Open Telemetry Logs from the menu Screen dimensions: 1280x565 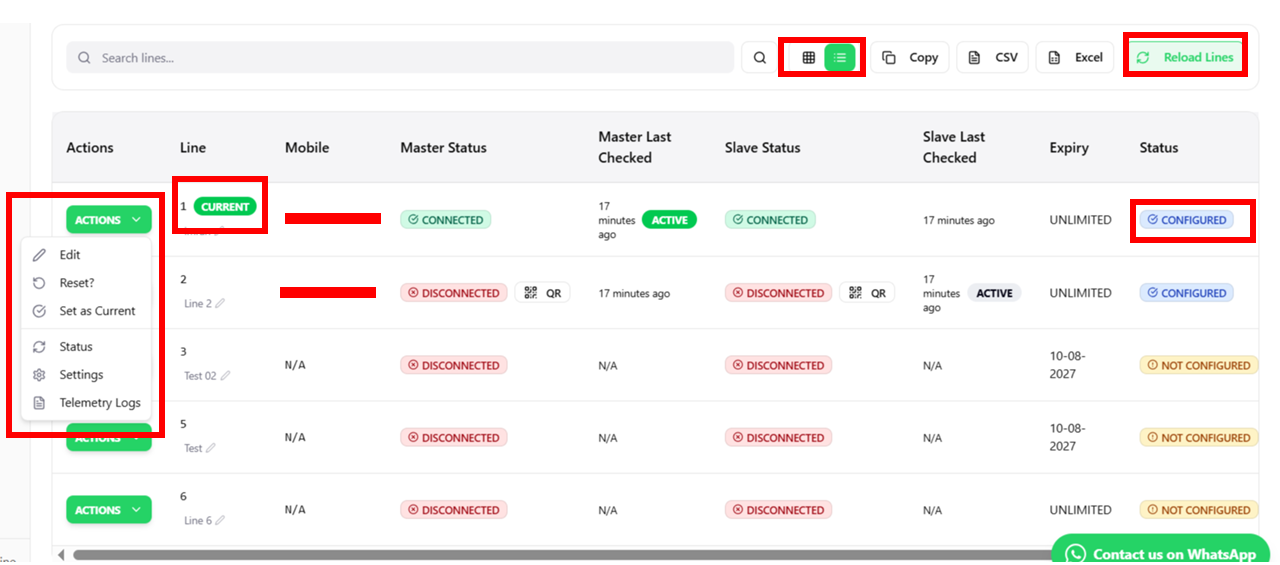click(99, 403)
